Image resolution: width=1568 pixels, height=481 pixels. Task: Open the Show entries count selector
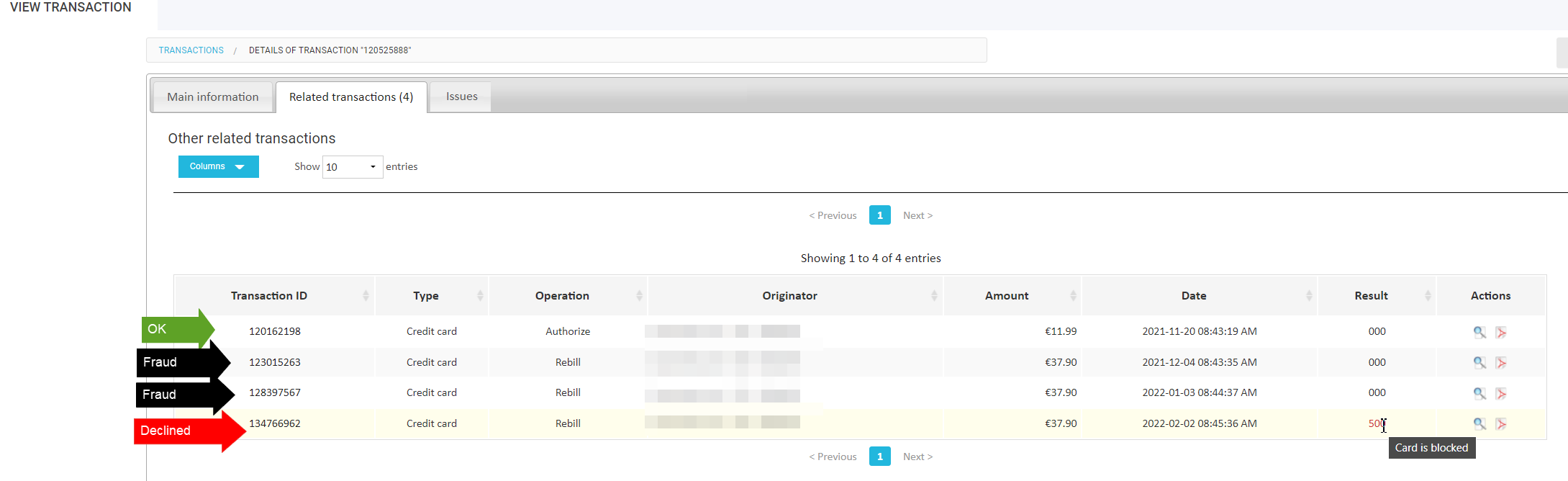coord(353,167)
